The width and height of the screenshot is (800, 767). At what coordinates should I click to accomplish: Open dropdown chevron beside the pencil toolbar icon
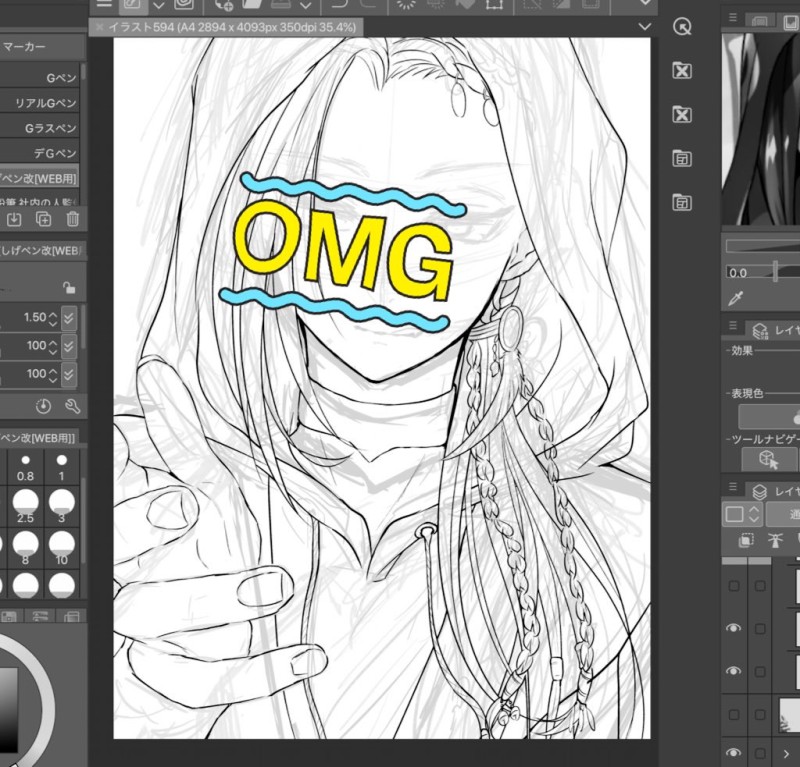coord(159,5)
